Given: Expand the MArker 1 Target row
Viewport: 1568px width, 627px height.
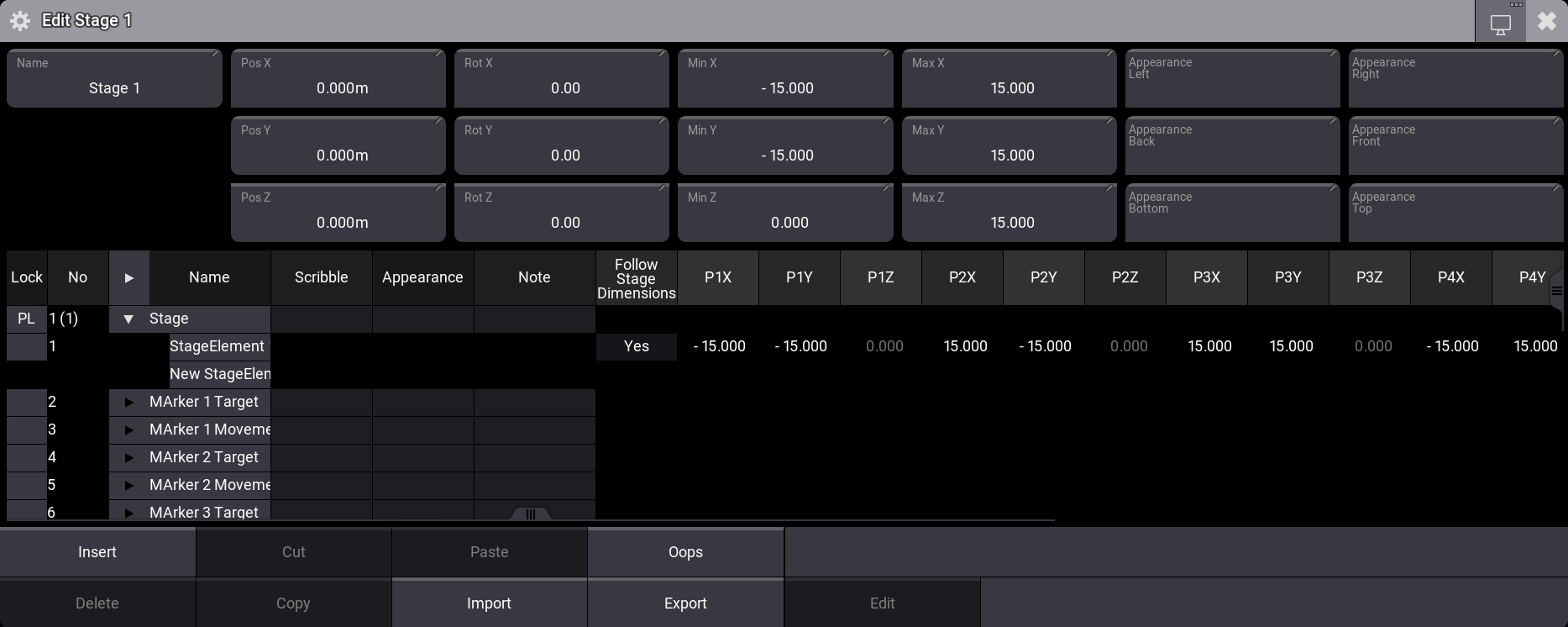Looking at the screenshot, I should click(x=128, y=403).
